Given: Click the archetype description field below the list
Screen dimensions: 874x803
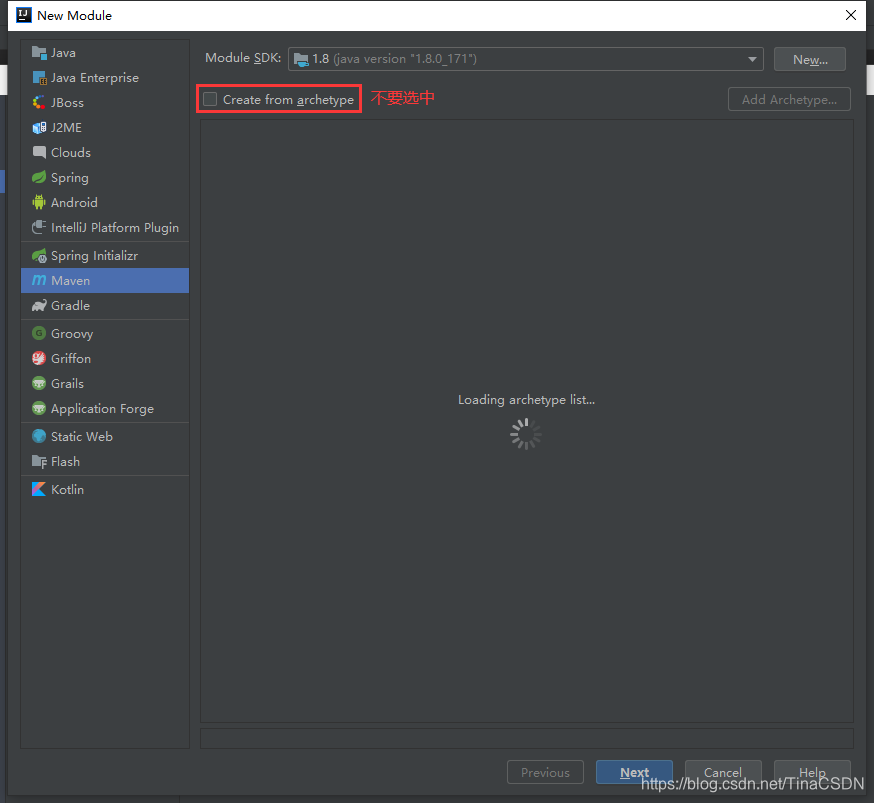Looking at the screenshot, I should click(x=527, y=738).
